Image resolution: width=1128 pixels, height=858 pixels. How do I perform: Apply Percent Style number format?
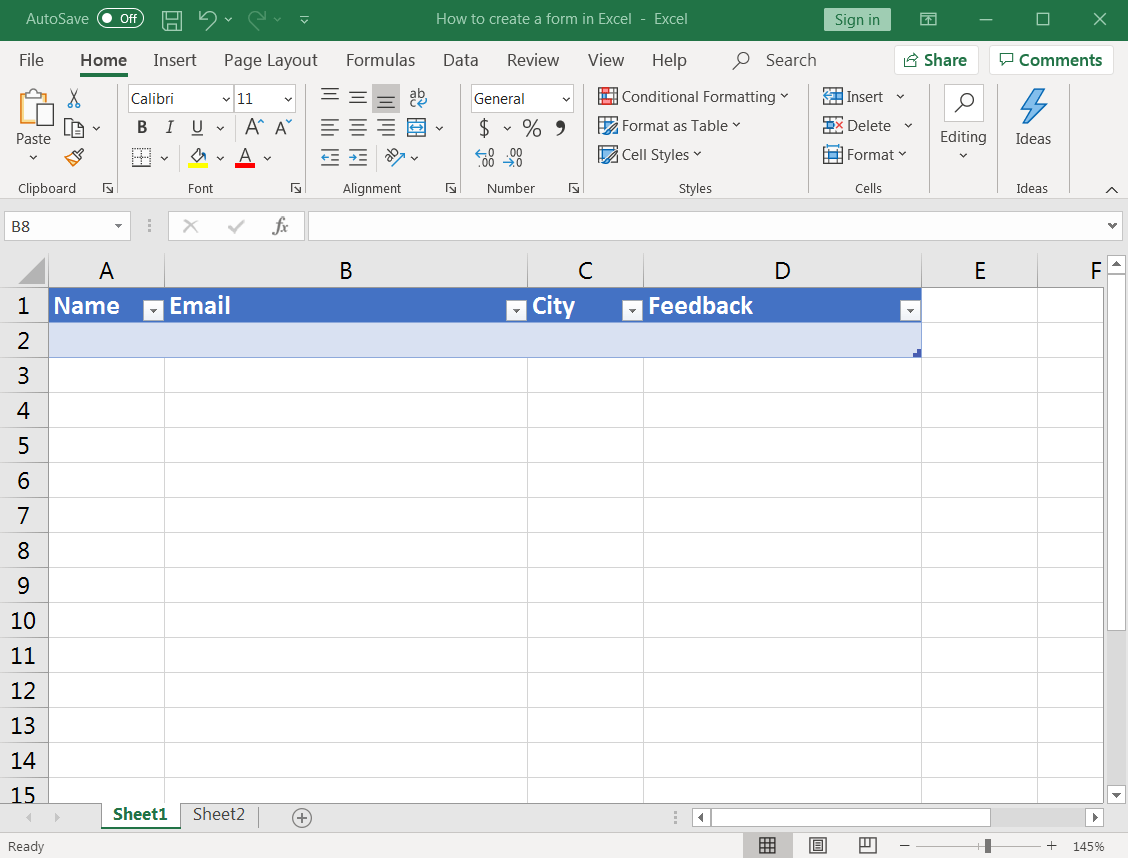coord(532,128)
